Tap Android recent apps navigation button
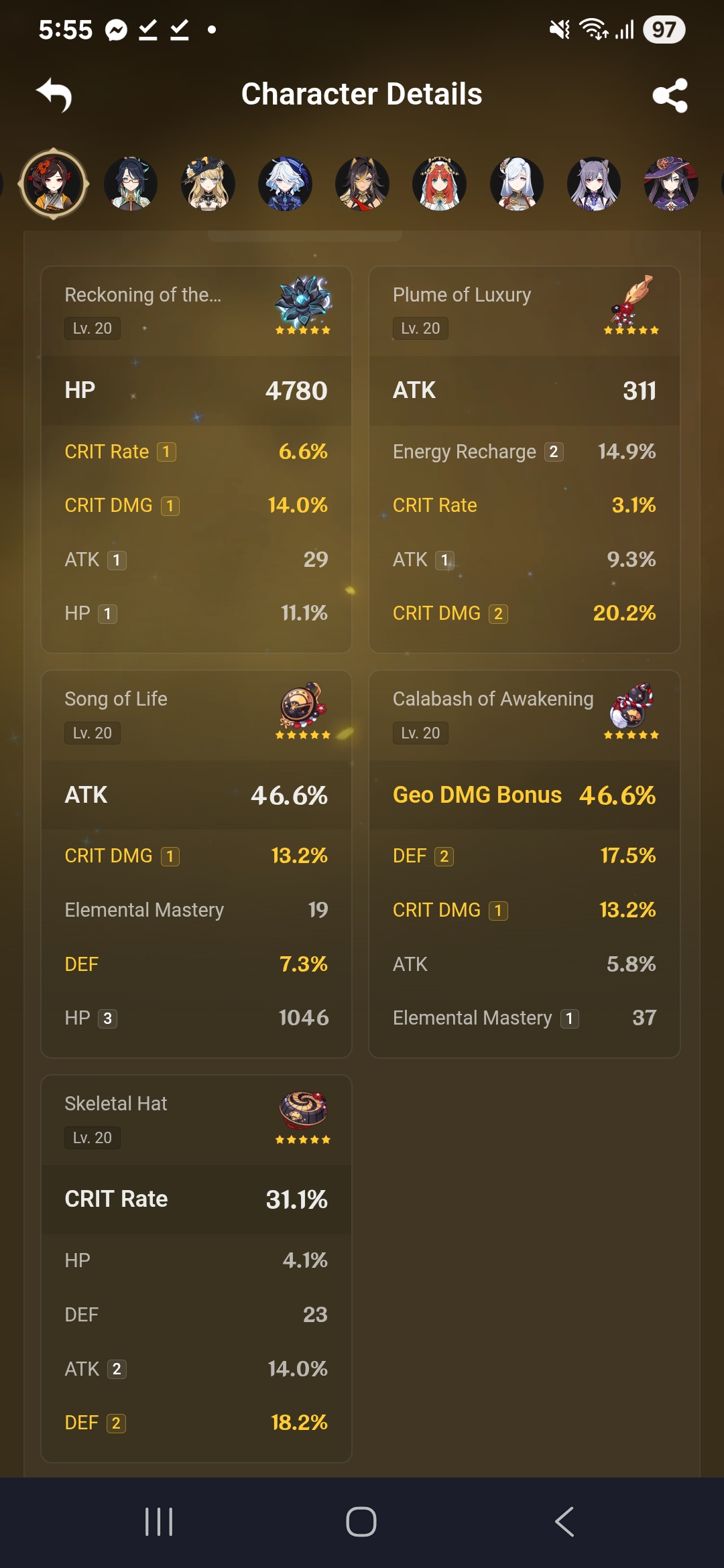724x1568 pixels. click(159, 1522)
